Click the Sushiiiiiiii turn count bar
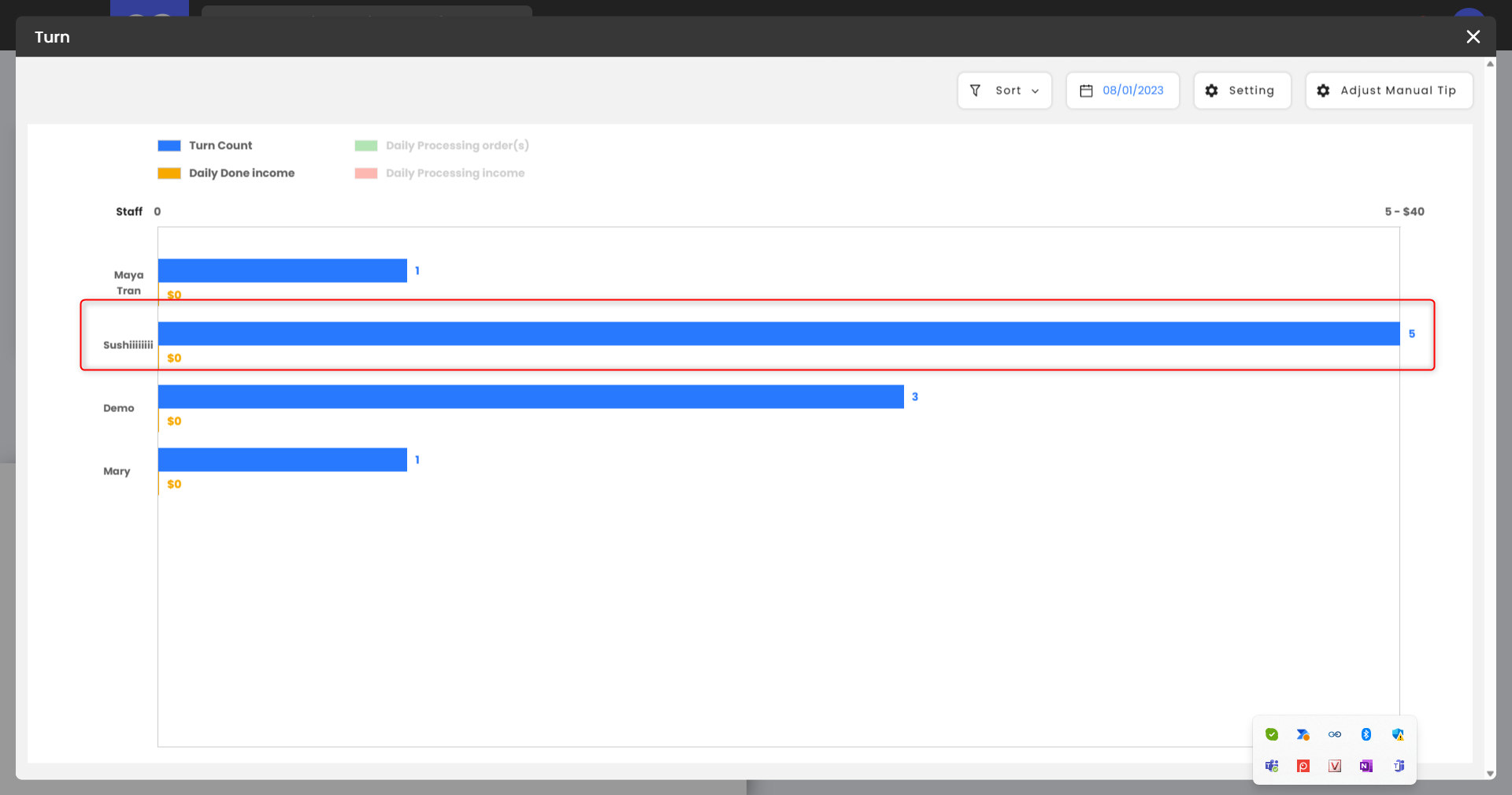 tap(778, 333)
